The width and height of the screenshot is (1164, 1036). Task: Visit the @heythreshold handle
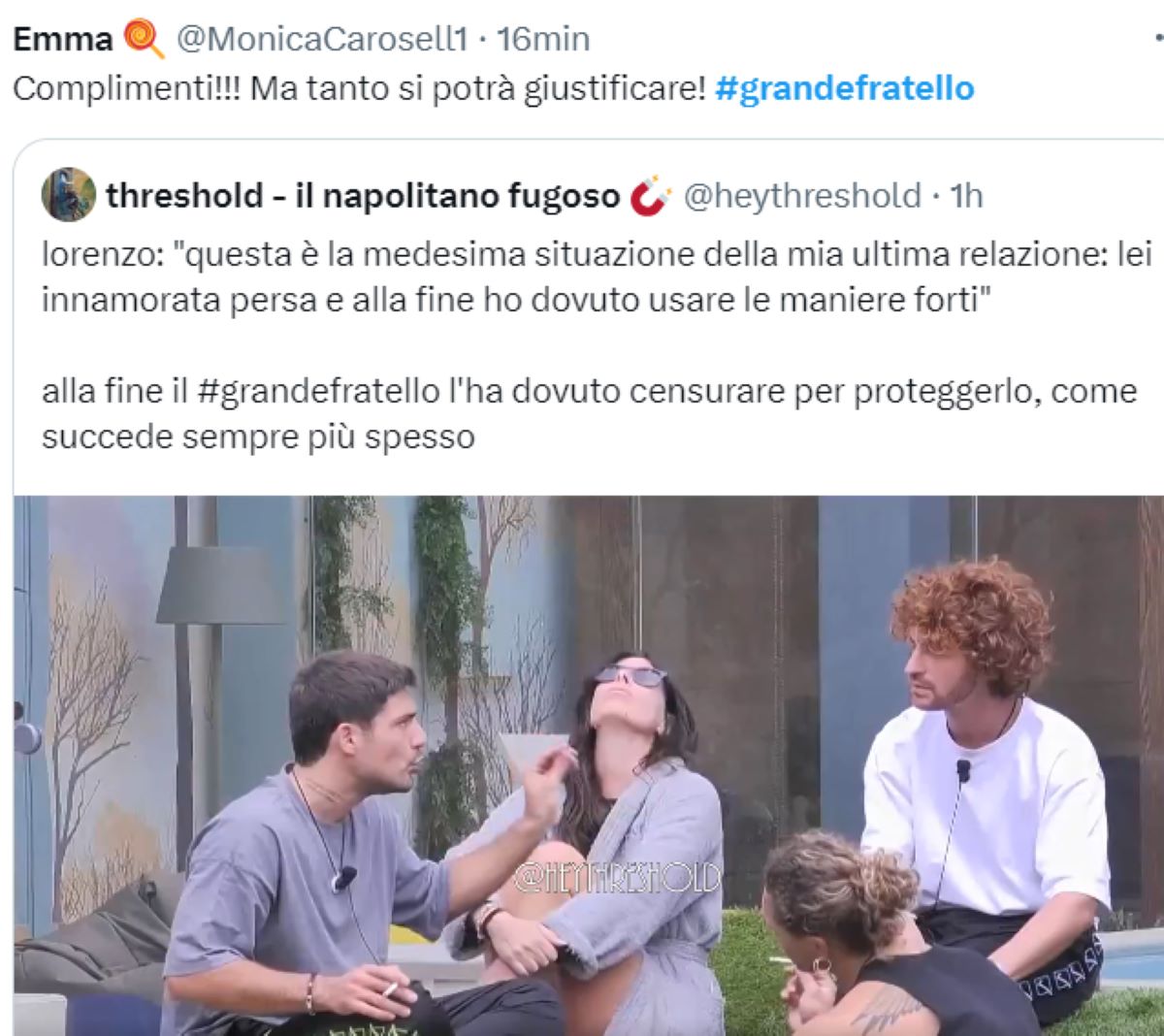coord(802,196)
